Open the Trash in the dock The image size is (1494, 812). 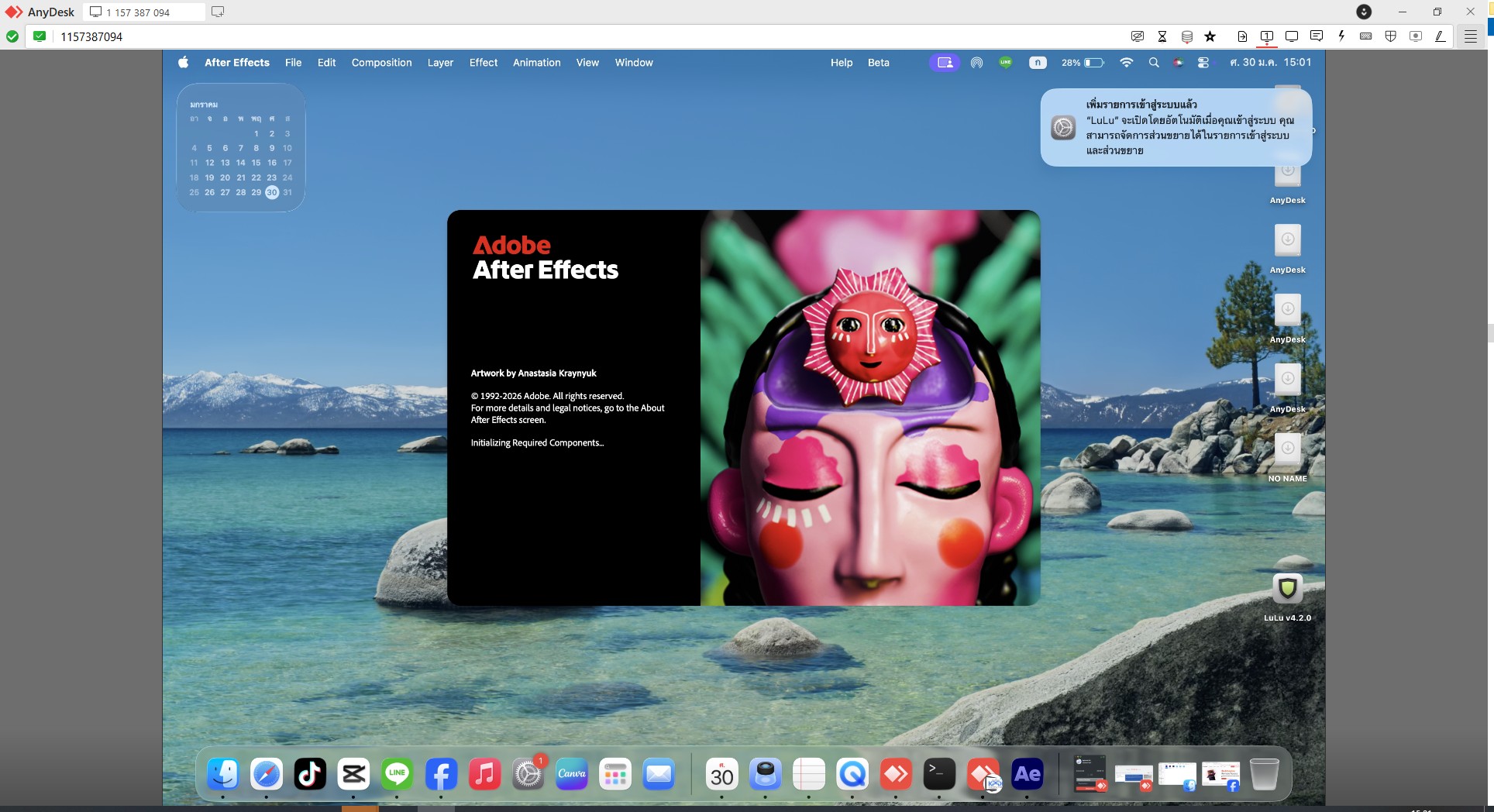(1264, 774)
